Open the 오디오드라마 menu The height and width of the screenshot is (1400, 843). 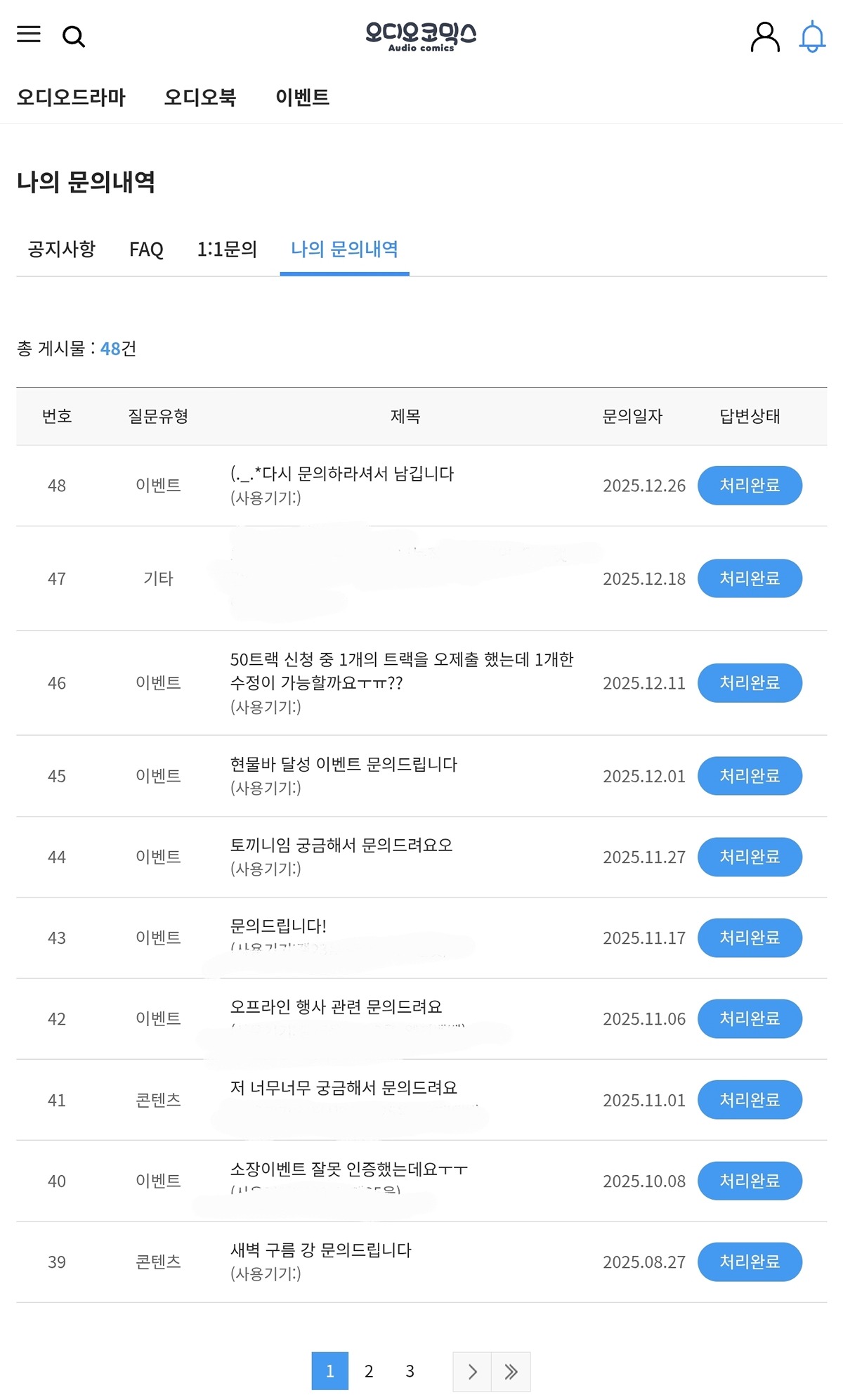point(71,97)
